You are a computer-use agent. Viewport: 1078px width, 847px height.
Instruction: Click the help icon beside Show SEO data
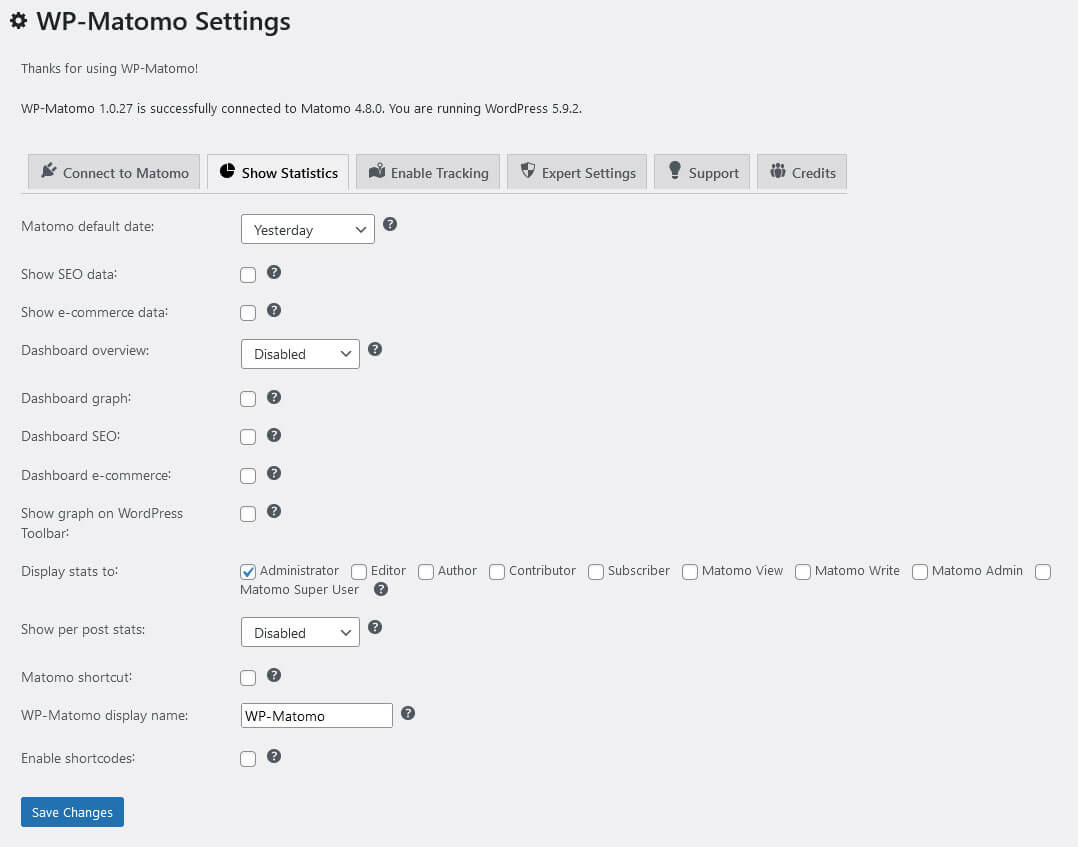[x=274, y=271]
